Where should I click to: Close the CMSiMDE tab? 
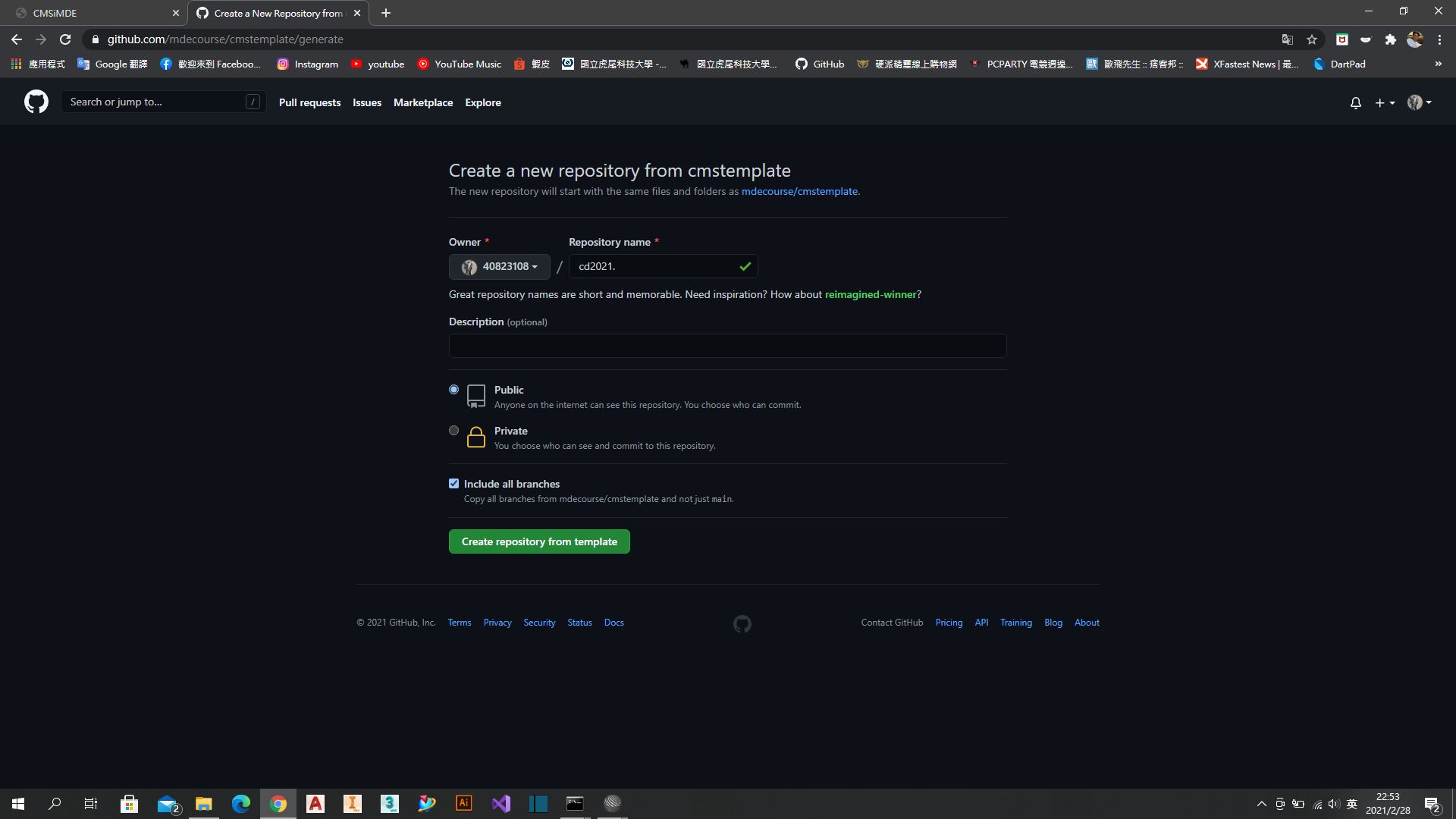pyautogui.click(x=175, y=13)
